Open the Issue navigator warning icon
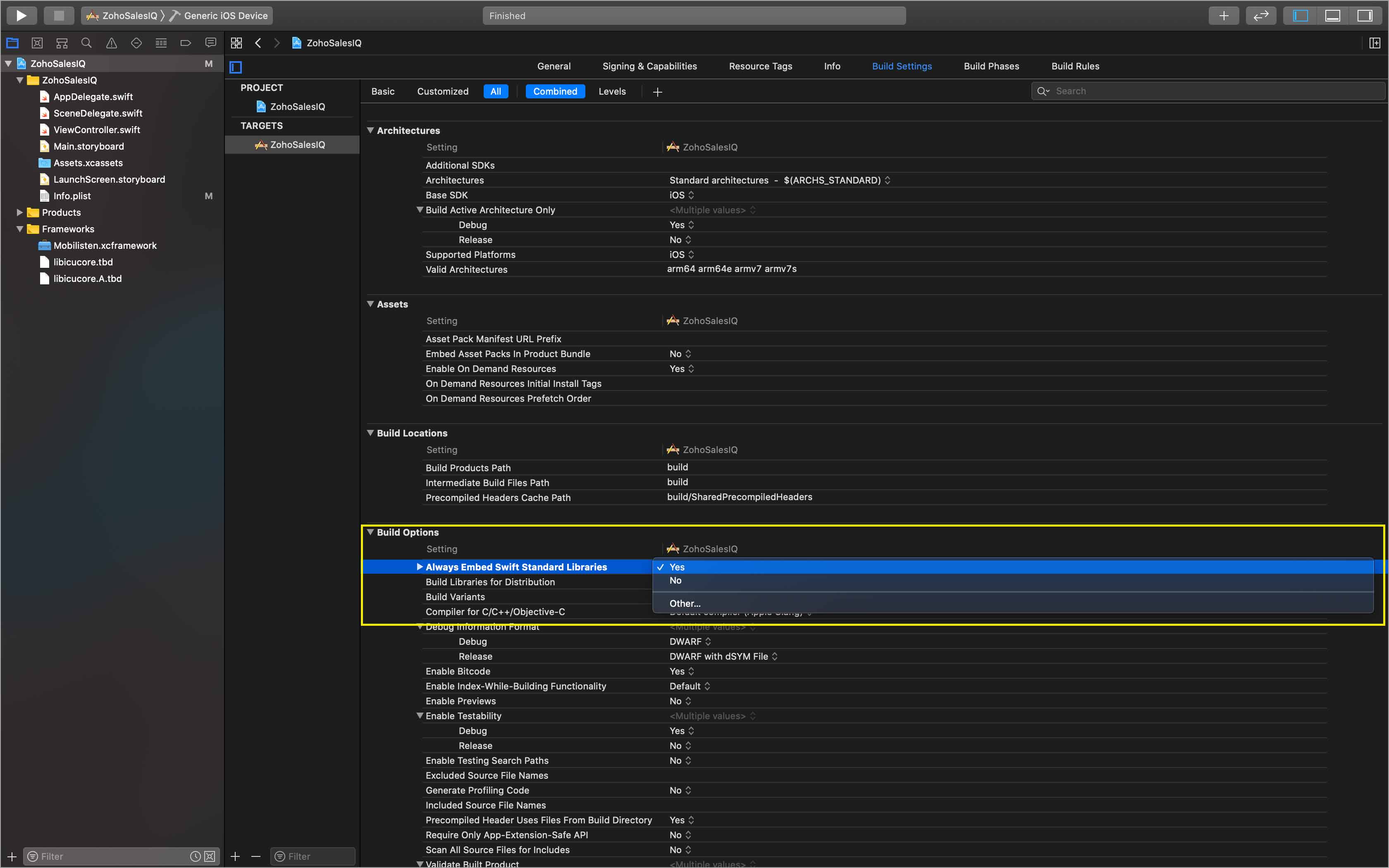Viewport: 1389px width, 868px height. 111,43
